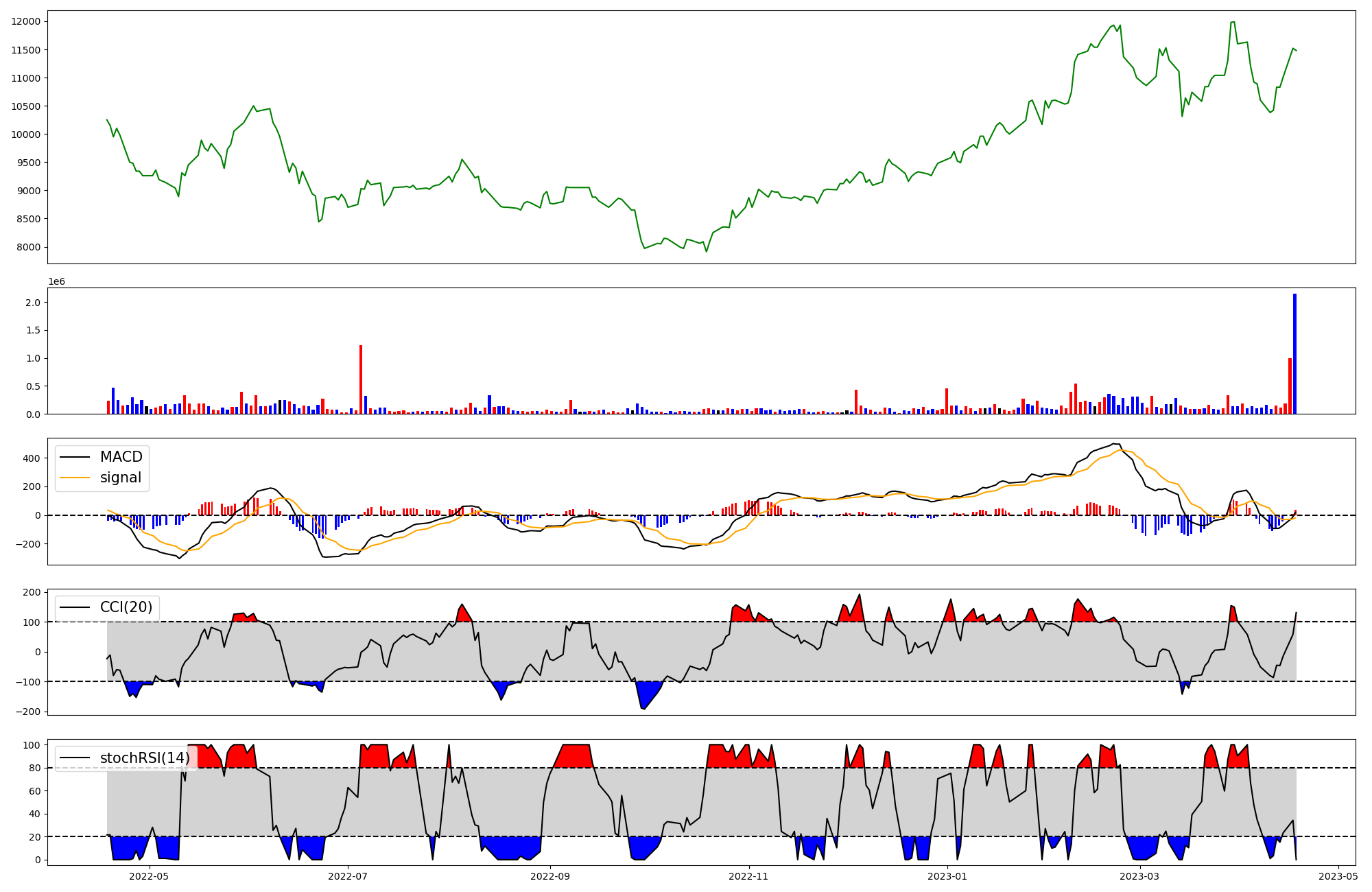This screenshot has height=892, width=1372.
Task: Click the 2022-11 x-axis date label
Action: (x=748, y=876)
